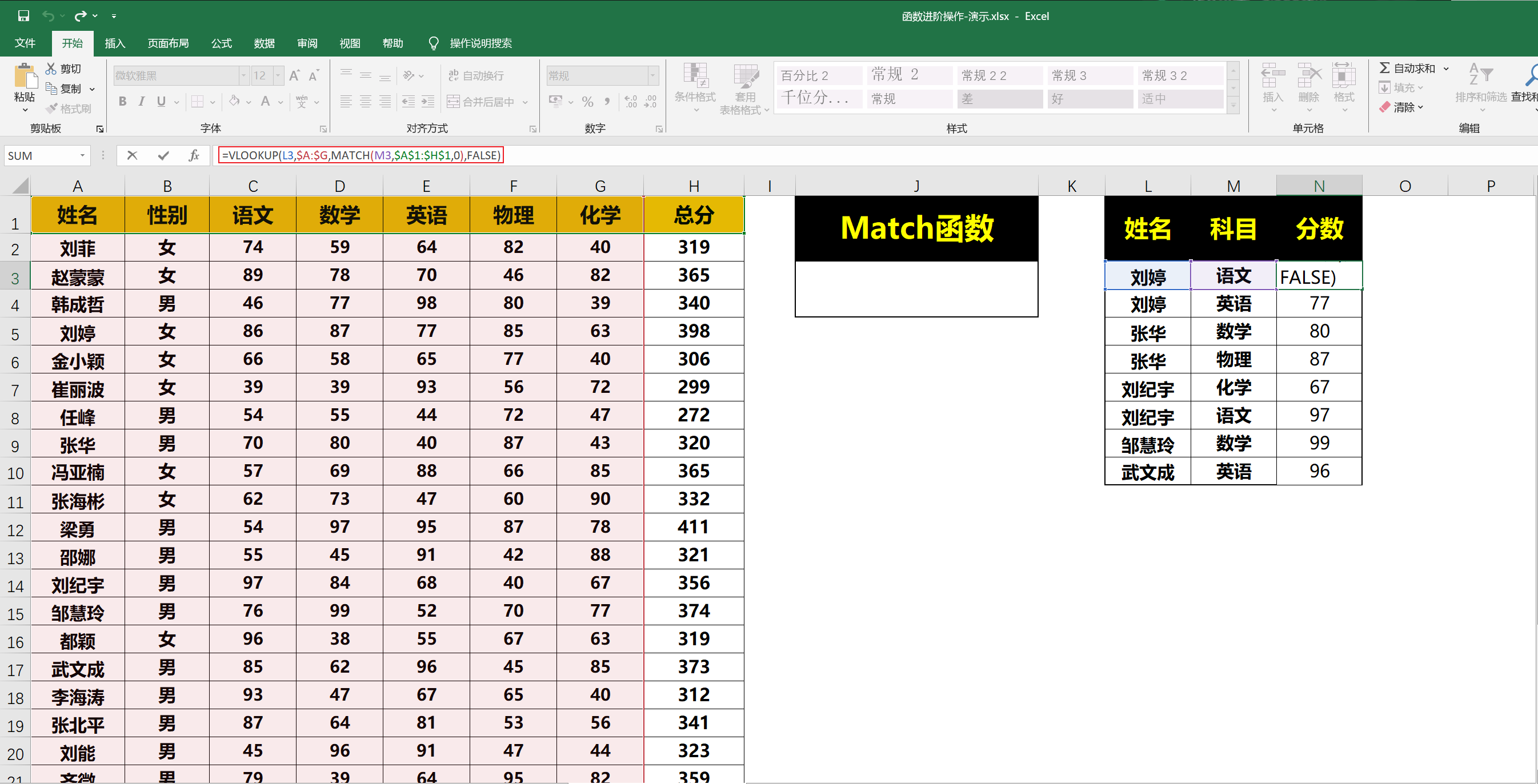Cancel formula entry with X button
The height and width of the screenshot is (784, 1538).
[133, 156]
